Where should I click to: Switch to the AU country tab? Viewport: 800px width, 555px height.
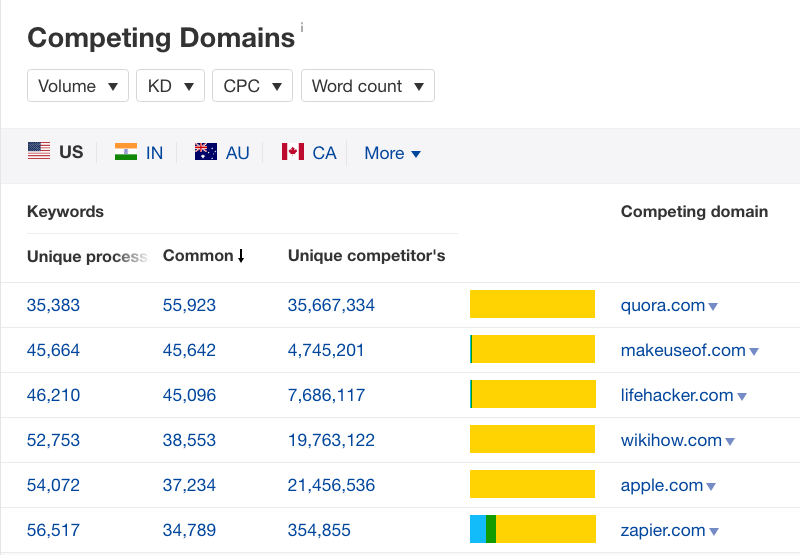222,153
